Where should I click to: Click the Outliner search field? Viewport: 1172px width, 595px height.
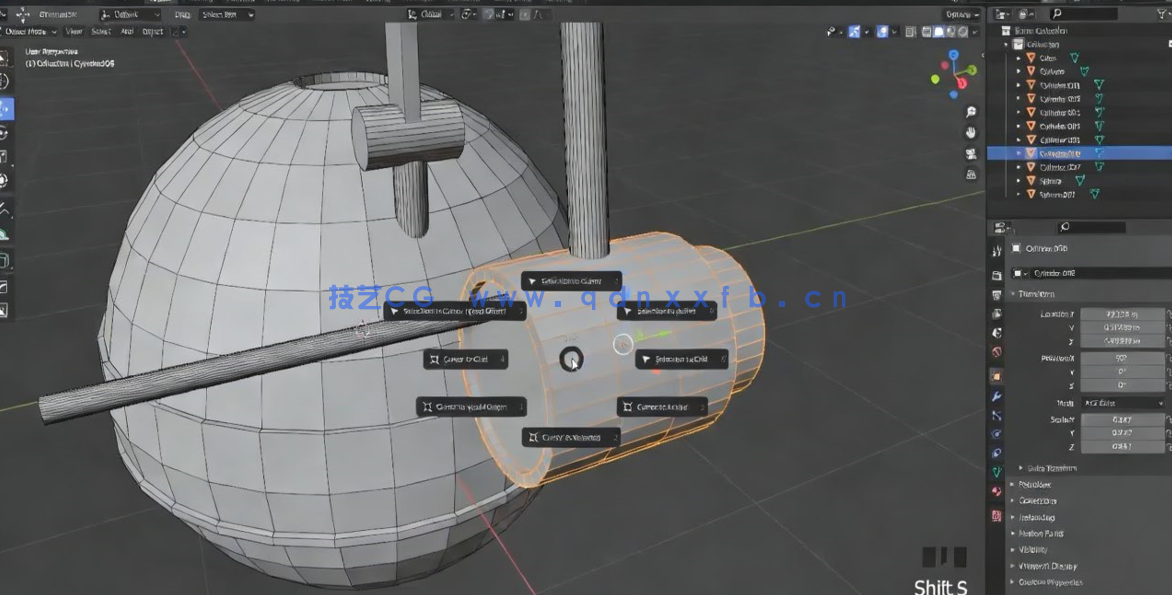click(1085, 13)
